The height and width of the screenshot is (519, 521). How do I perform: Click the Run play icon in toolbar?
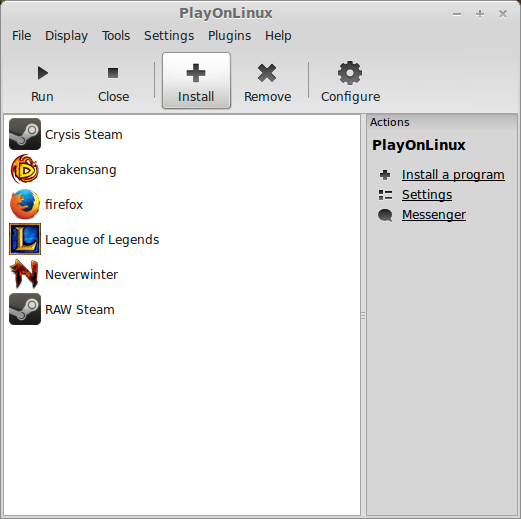click(x=43, y=73)
